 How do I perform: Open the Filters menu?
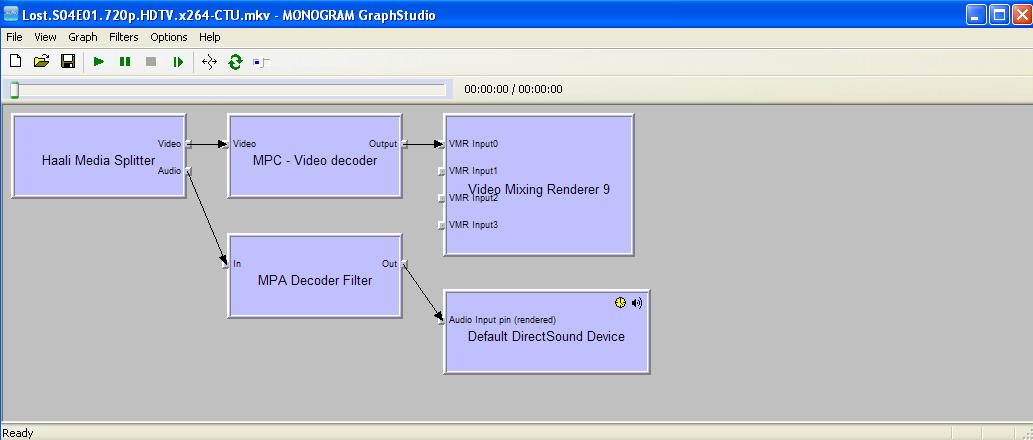pos(124,37)
